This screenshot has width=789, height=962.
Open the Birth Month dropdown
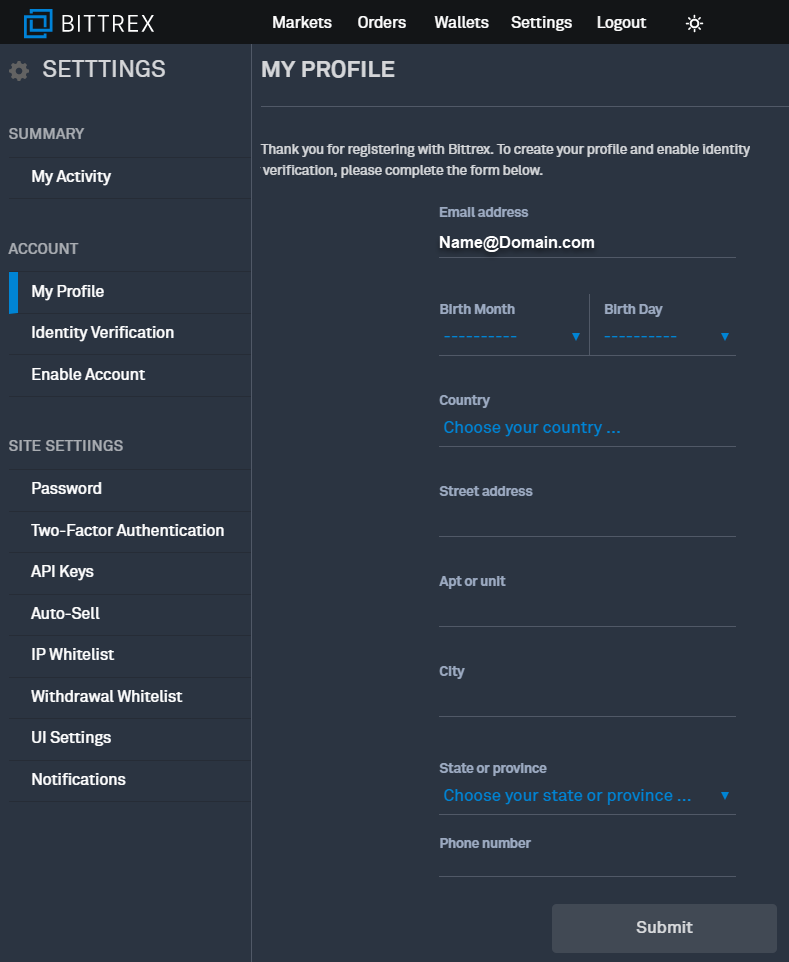pos(511,336)
